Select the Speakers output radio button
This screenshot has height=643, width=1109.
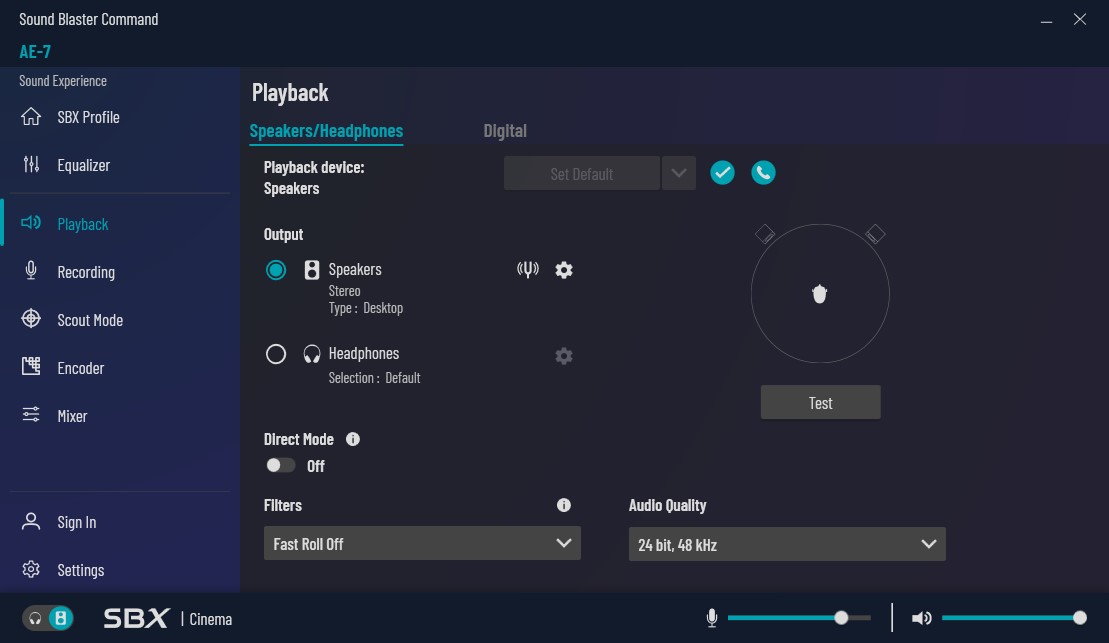pos(276,270)
